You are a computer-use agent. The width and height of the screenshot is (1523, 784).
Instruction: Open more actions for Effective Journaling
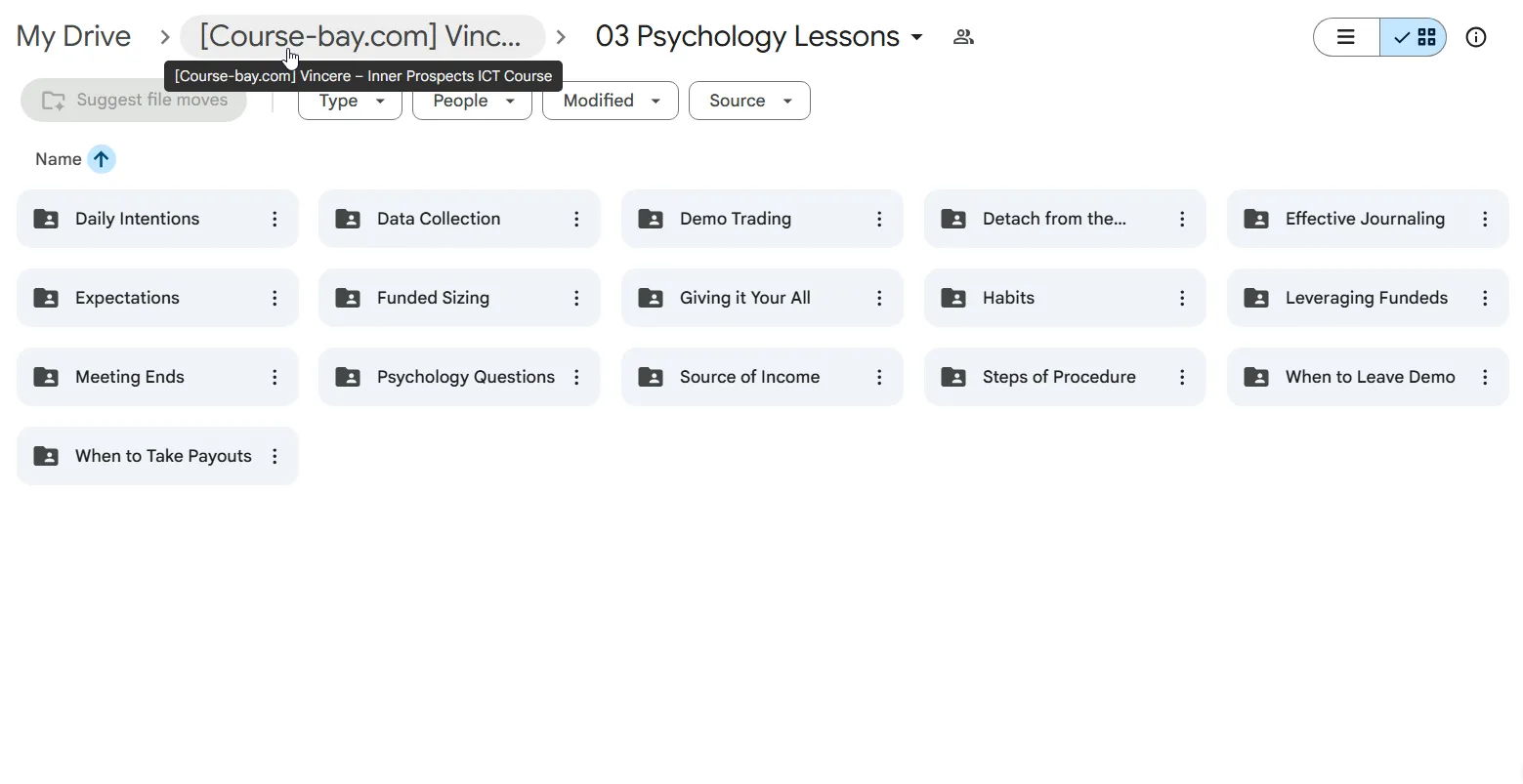coord(1485,219)
